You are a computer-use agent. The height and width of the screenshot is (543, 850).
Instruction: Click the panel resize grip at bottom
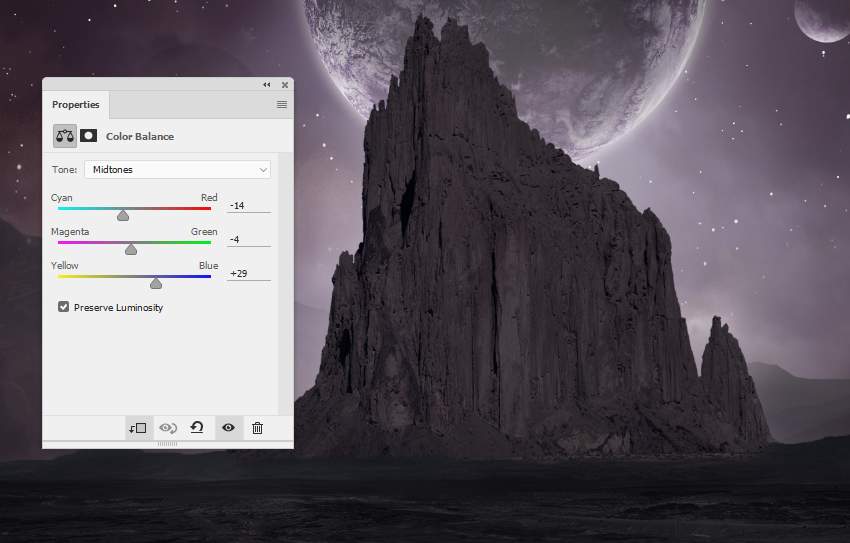[x=168, y=444]
